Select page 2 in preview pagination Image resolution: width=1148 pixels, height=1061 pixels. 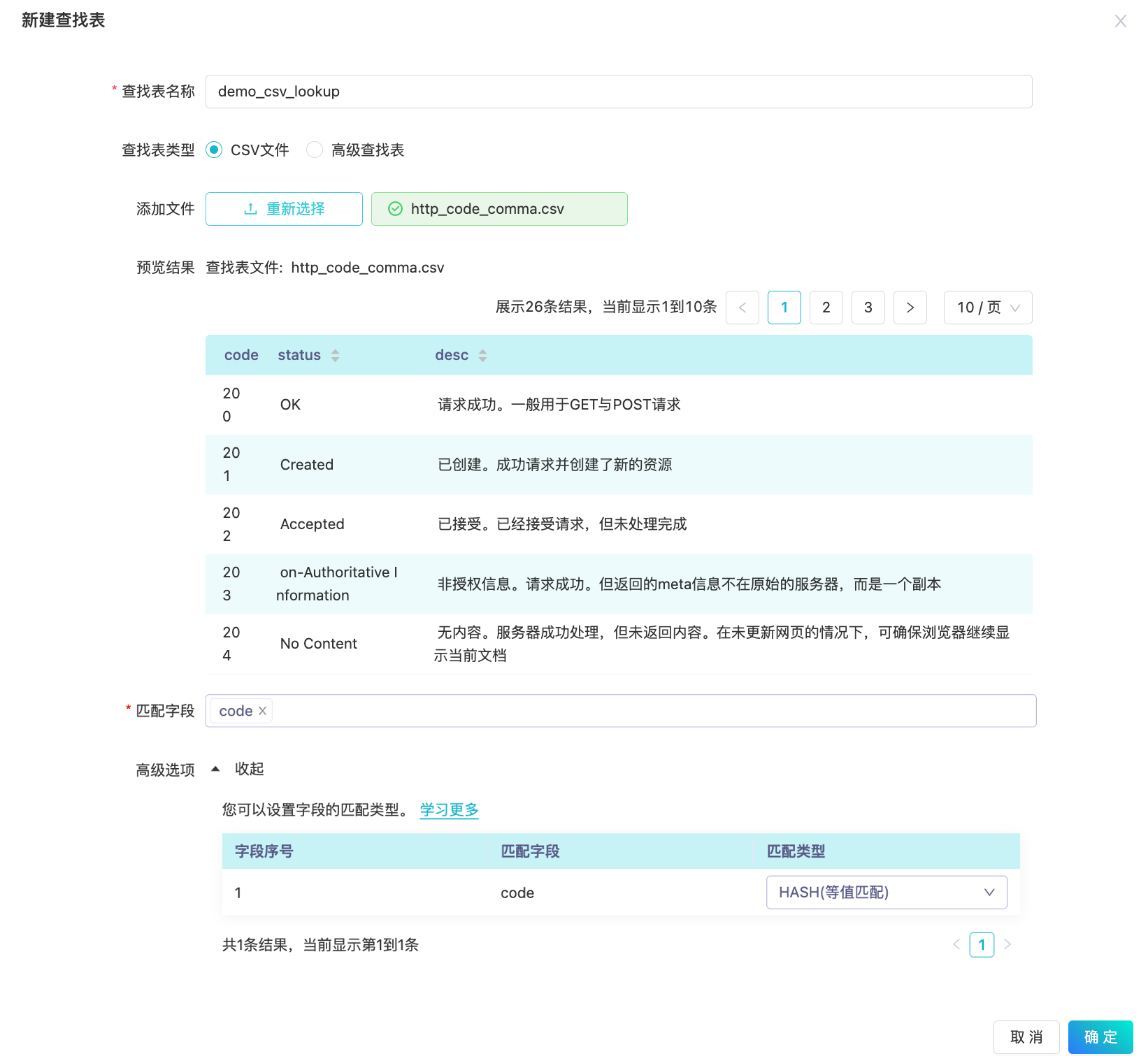[x=826, y=308]
